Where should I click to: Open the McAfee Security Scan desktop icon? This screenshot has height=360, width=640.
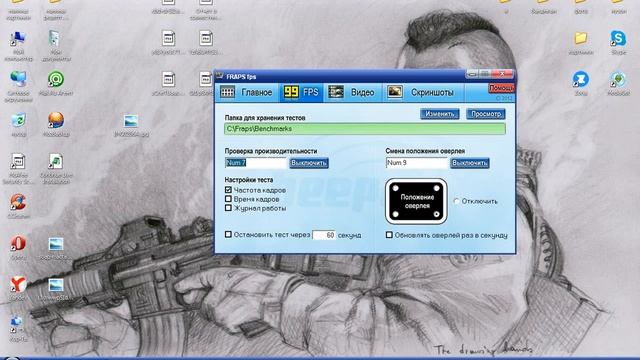point(18,168)
